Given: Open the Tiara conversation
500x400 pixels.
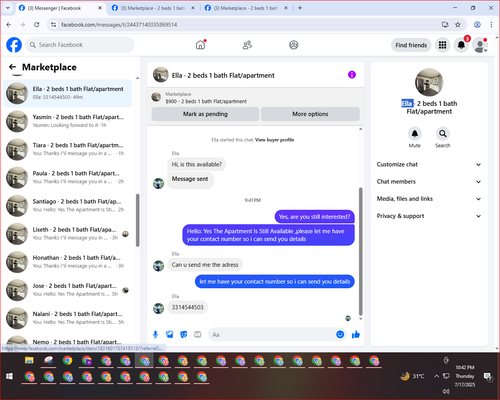Looking at the screenshot, I should pyautogui.click(x=68, y=149).
